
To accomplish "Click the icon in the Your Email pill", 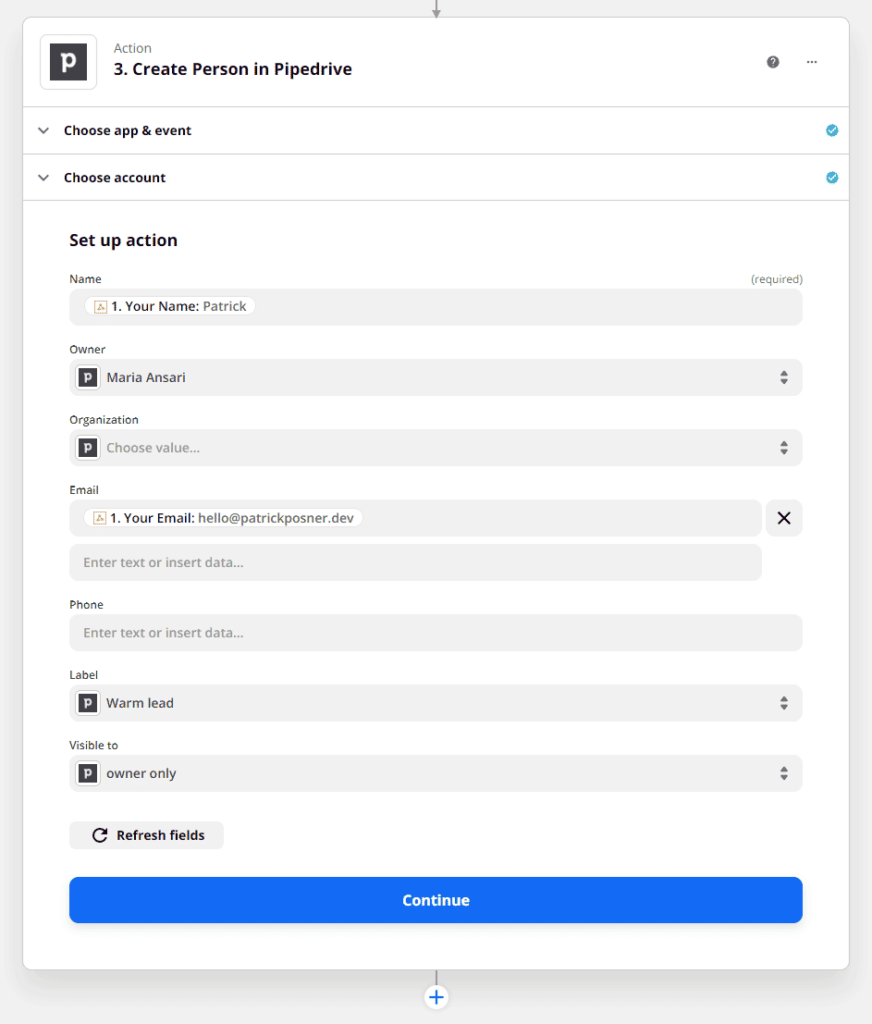I will (x=99, y=519).
